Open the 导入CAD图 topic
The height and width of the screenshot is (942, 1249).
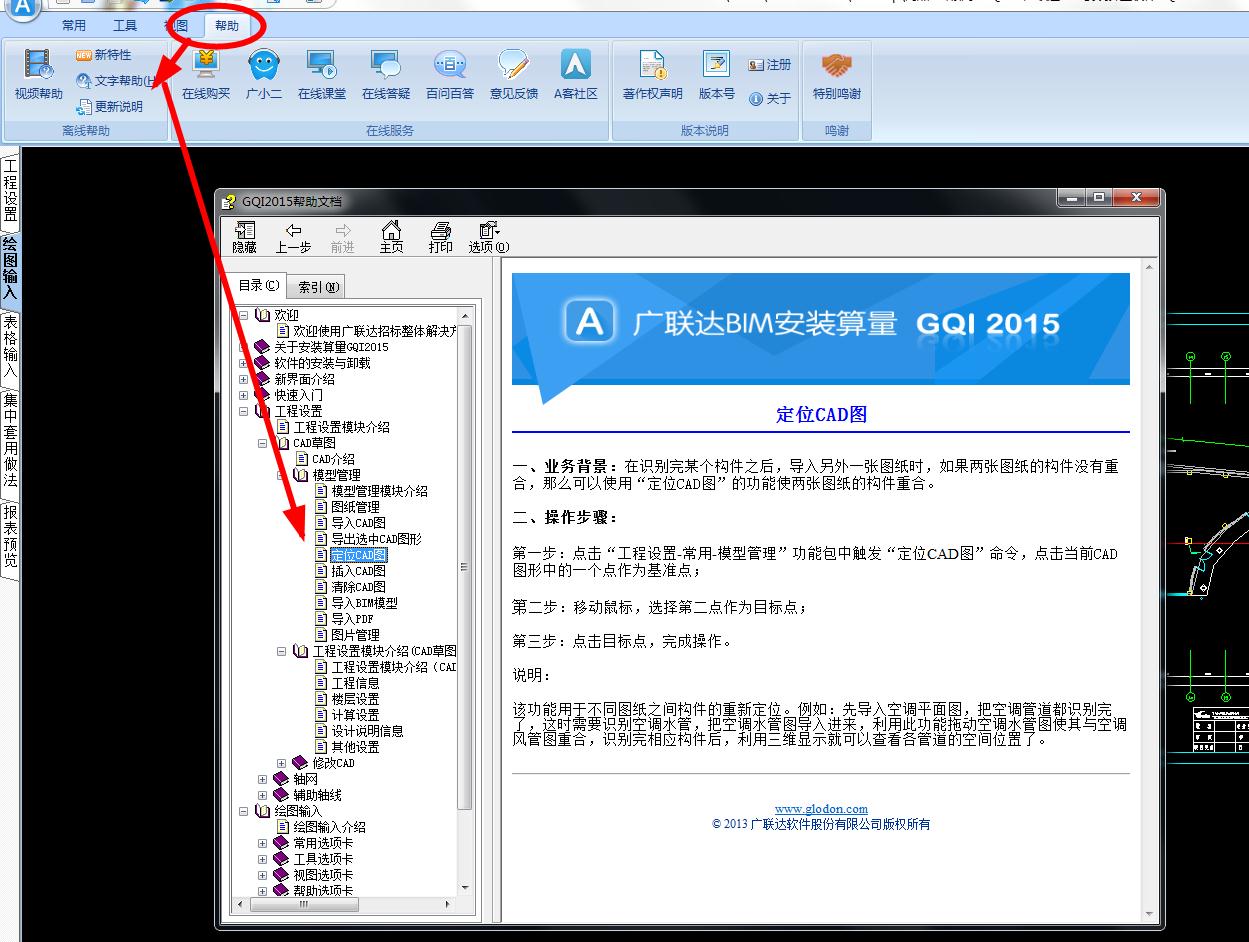(x=358, y=523)
